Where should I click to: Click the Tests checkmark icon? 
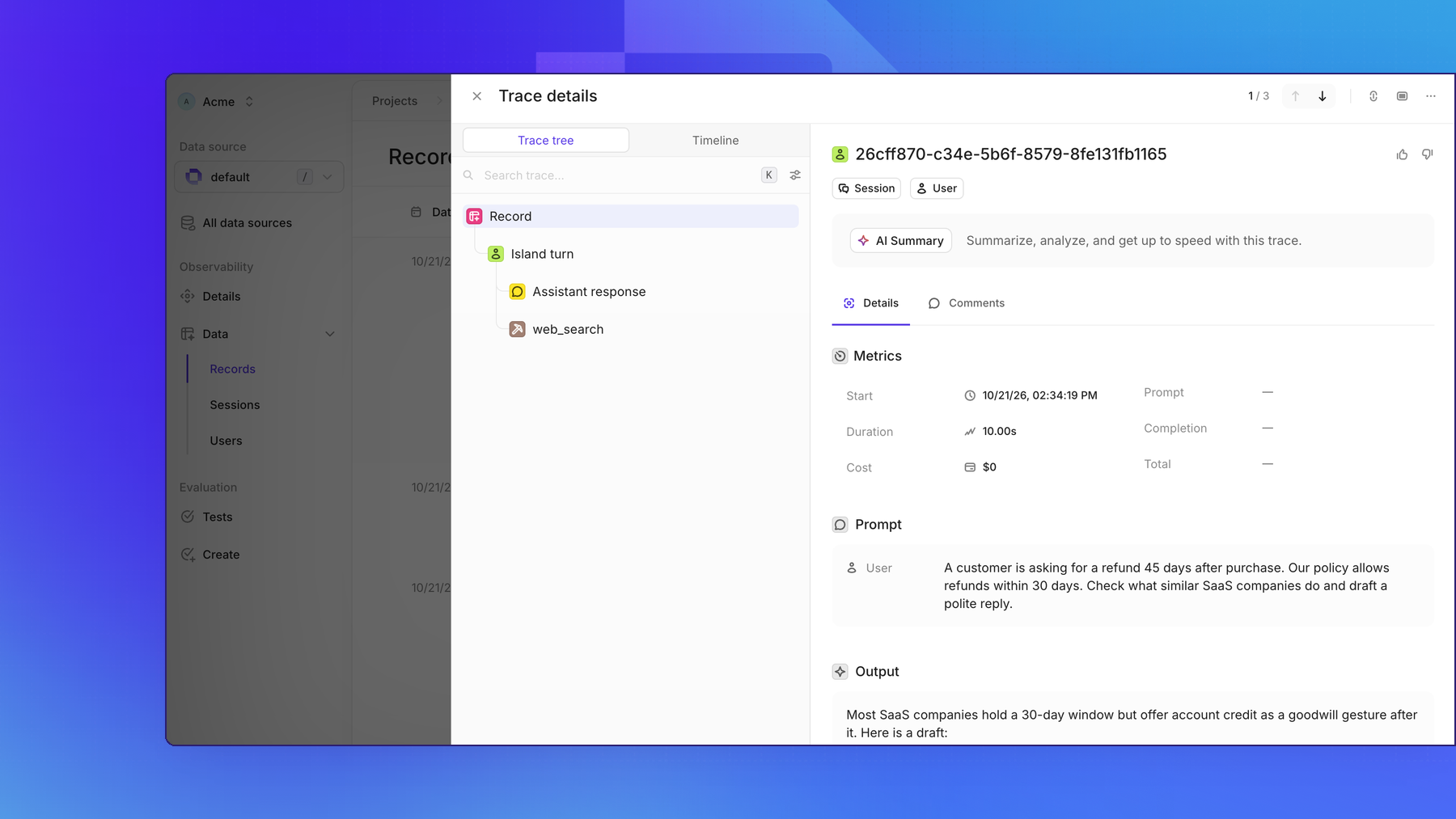click(x=188, y=517)
